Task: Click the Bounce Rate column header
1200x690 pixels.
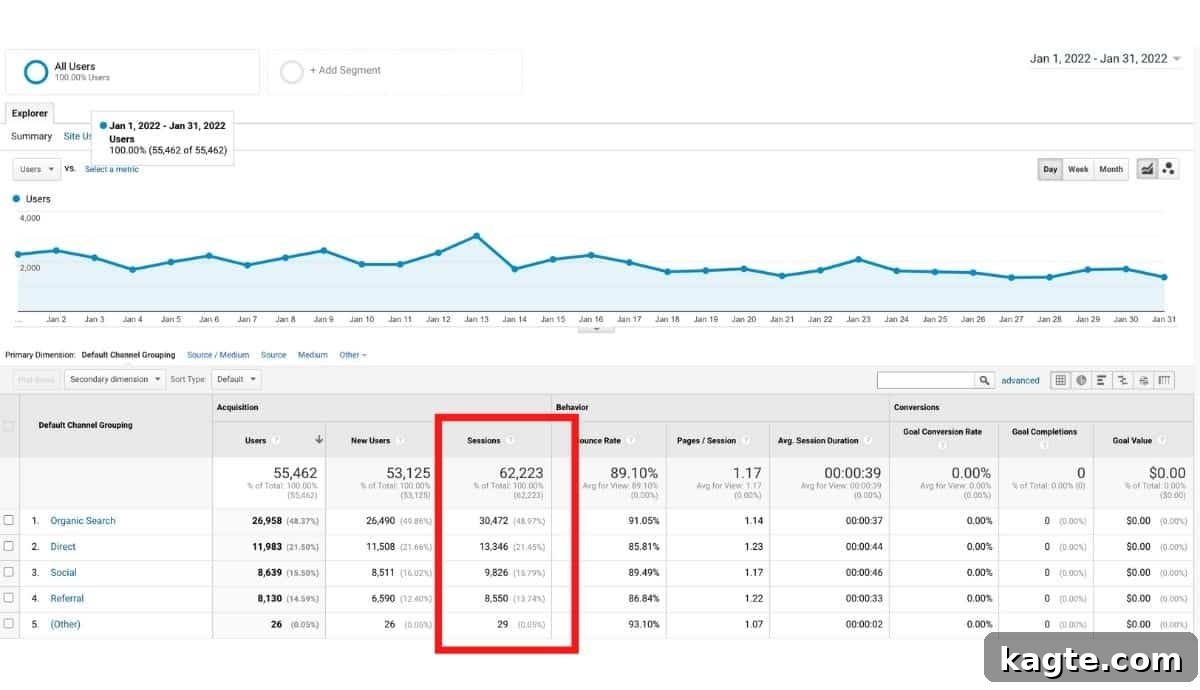Action: (609, 440)
